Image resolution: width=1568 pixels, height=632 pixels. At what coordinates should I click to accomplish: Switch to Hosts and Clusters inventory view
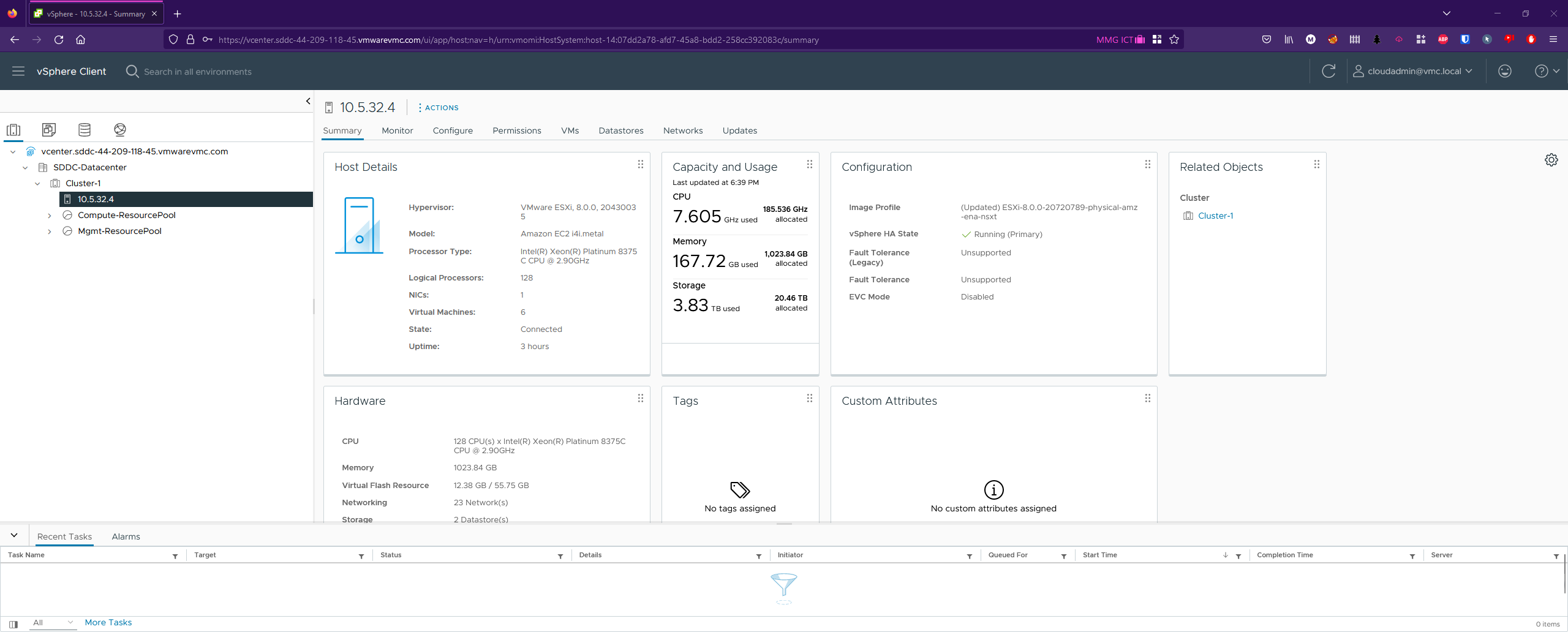[13, 129]
